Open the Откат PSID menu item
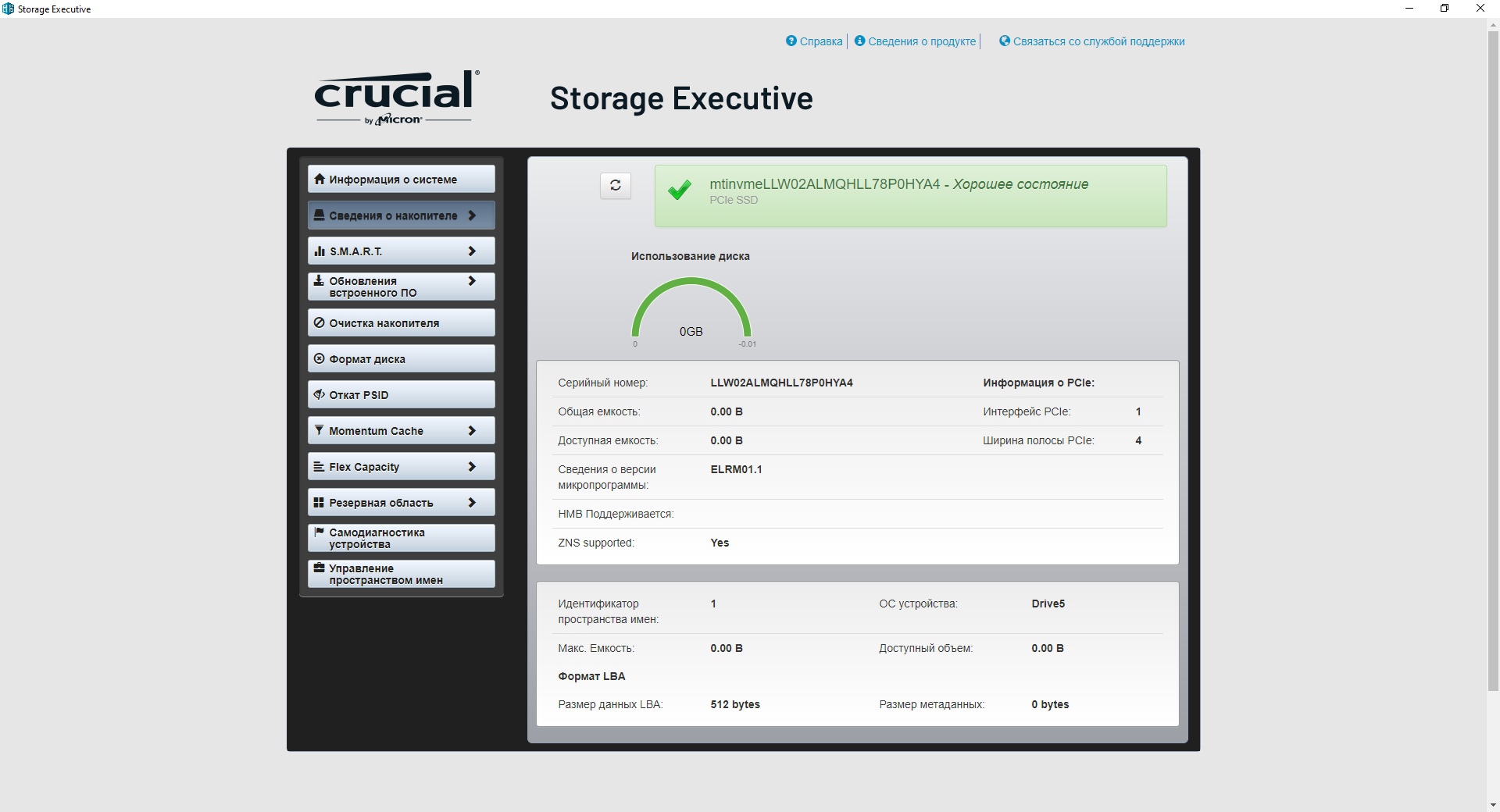This screenshot has height=812, width=1500. 402,394
